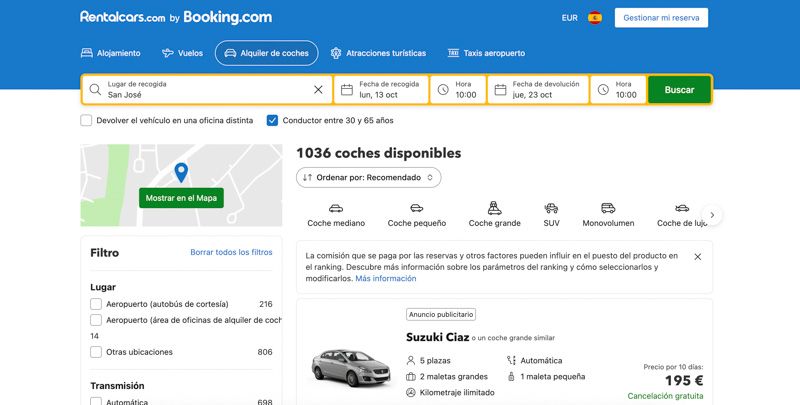This screenshot has width=800, height=405.
Task: Enable the Otras ubicaciones filter
Action: [x=96, y=352]
